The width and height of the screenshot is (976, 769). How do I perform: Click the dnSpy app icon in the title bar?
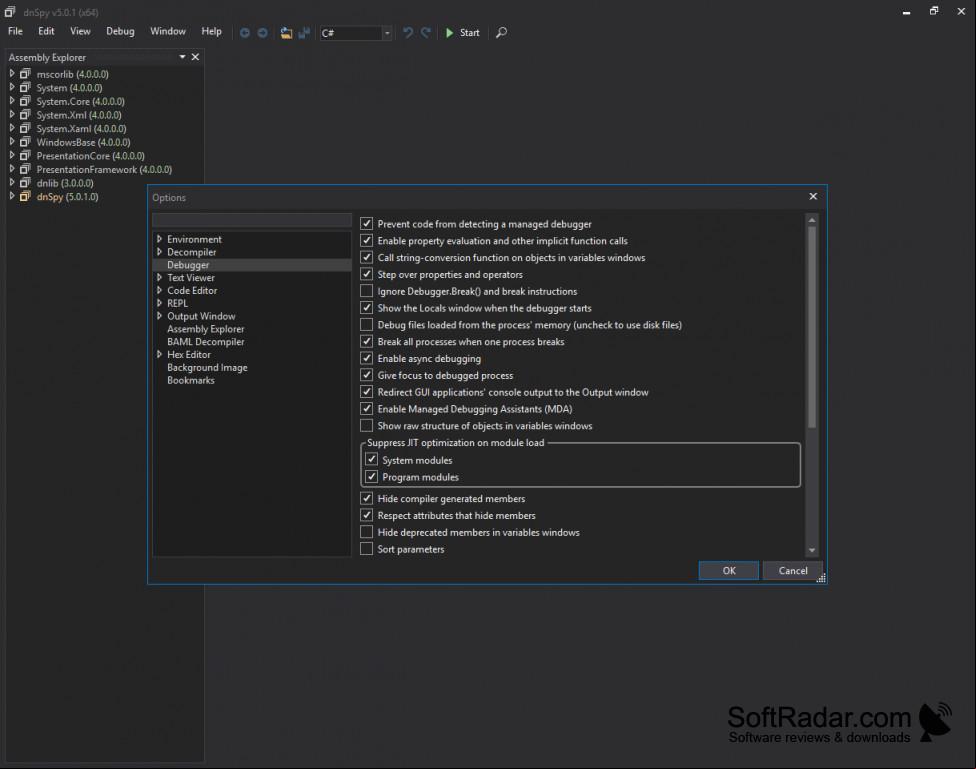(10, 12)
